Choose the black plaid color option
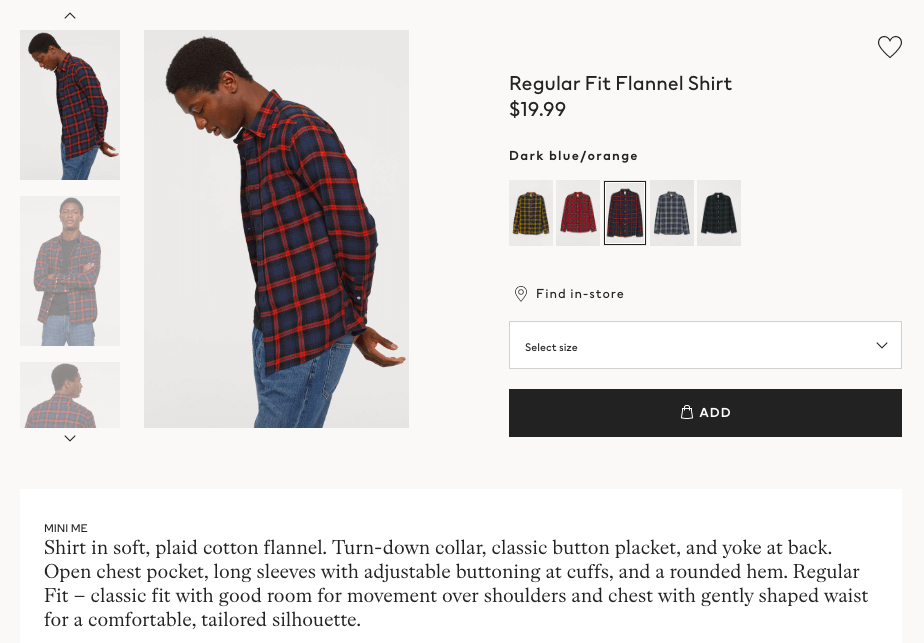The width and height of the screenshot is (924, 643). coord(719,212)
